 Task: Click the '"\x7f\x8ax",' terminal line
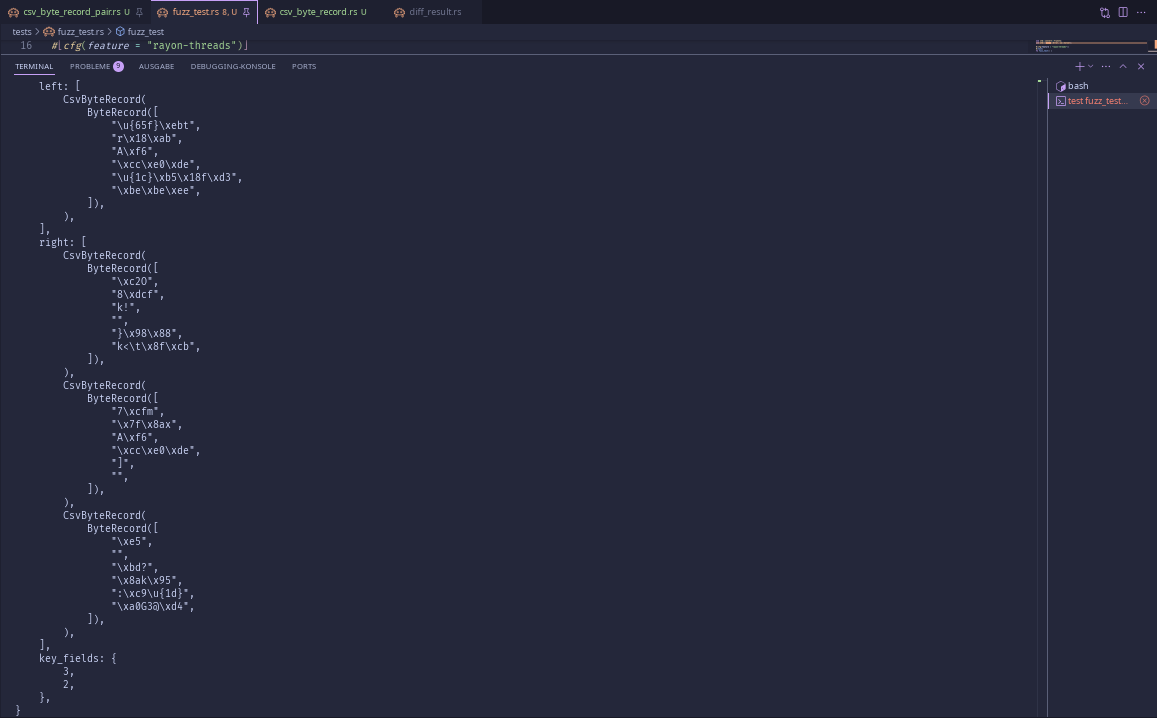[x=147, y=424]
